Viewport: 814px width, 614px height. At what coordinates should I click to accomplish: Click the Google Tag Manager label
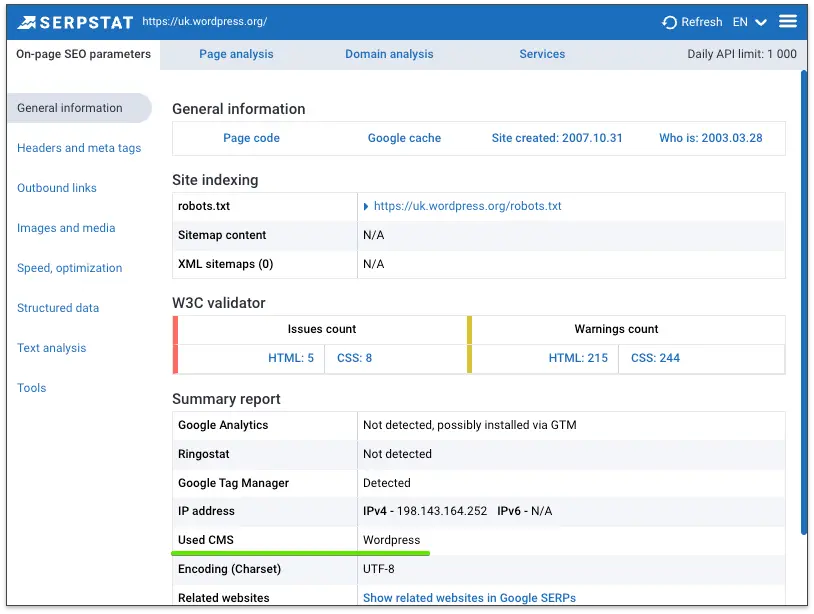coord(234,483)
